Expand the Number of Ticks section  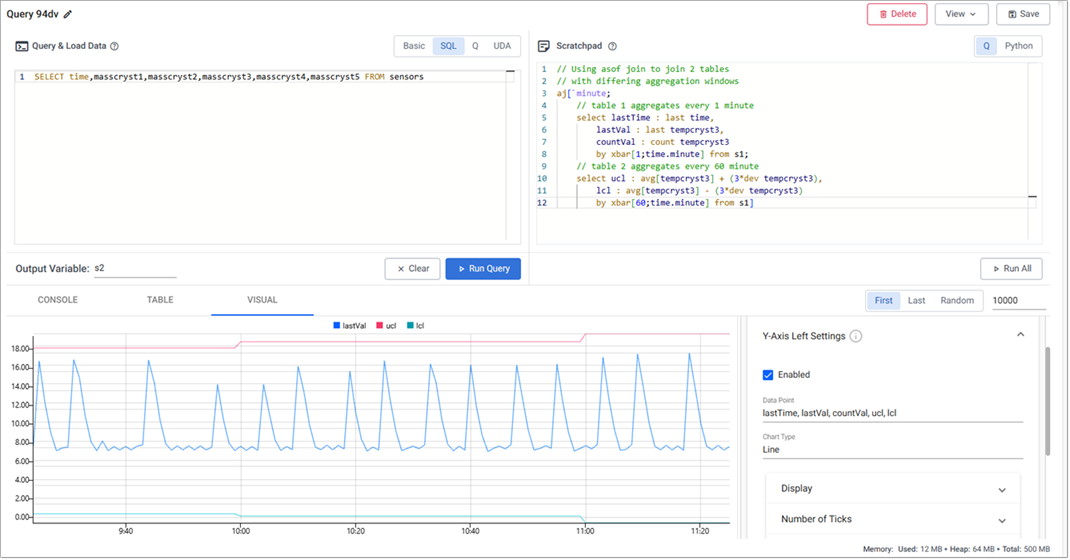coord(1001,520)
